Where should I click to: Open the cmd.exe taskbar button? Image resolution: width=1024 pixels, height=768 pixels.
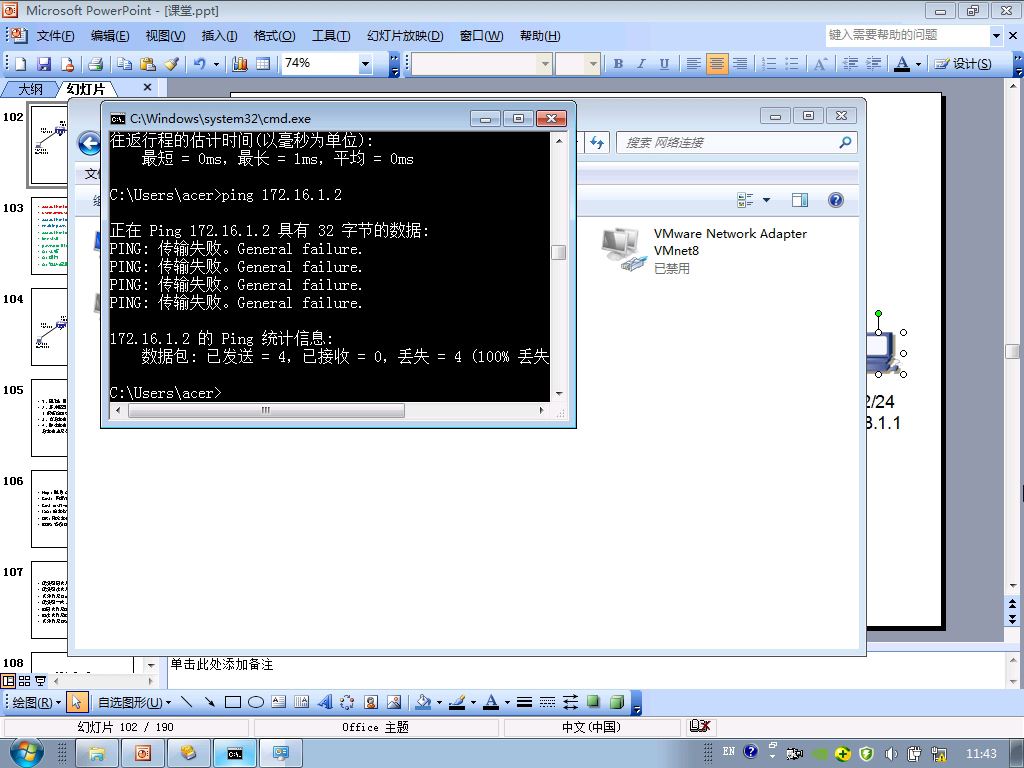pyautogui.click(x=235, y=754)
